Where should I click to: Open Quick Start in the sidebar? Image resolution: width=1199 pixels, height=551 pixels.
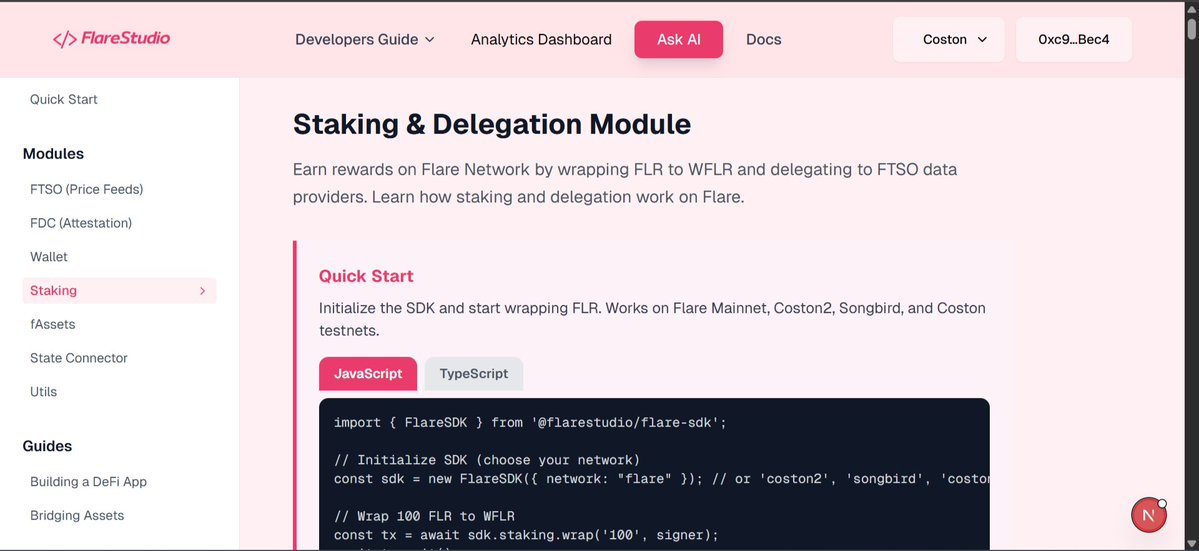(x=63, y=99)
